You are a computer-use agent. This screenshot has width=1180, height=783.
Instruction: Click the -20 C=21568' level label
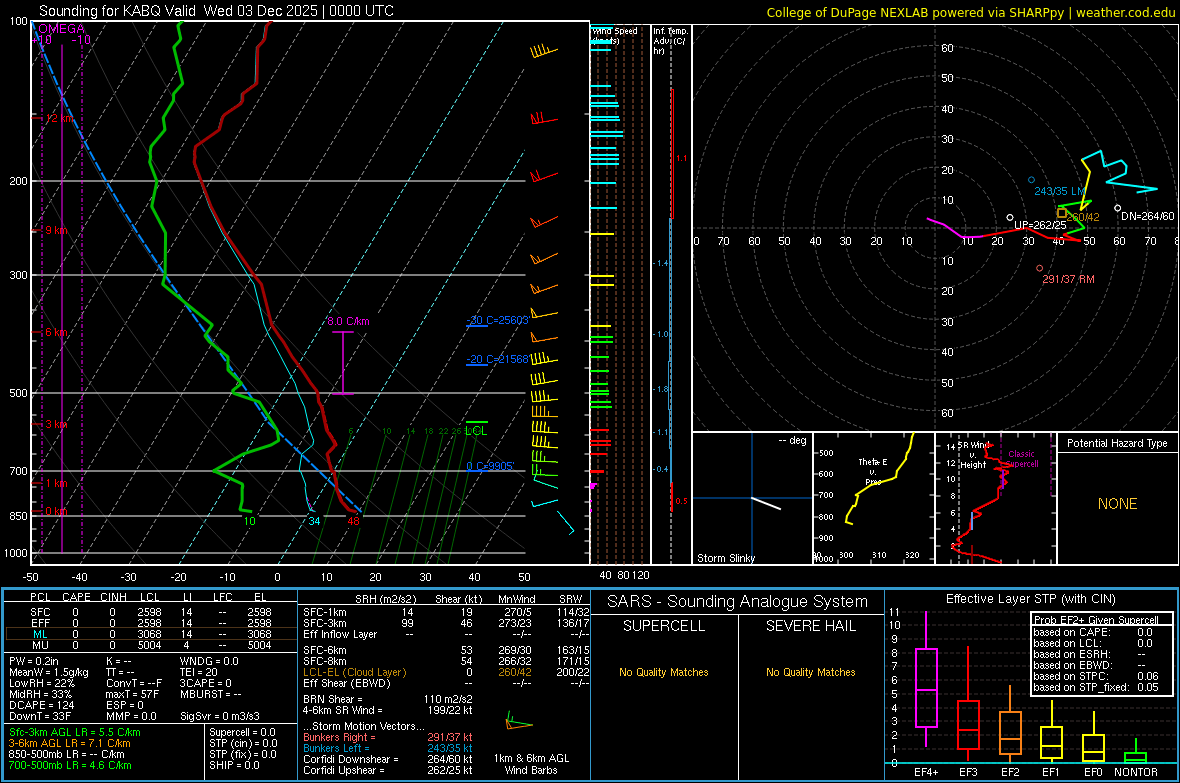coord(498,359)
